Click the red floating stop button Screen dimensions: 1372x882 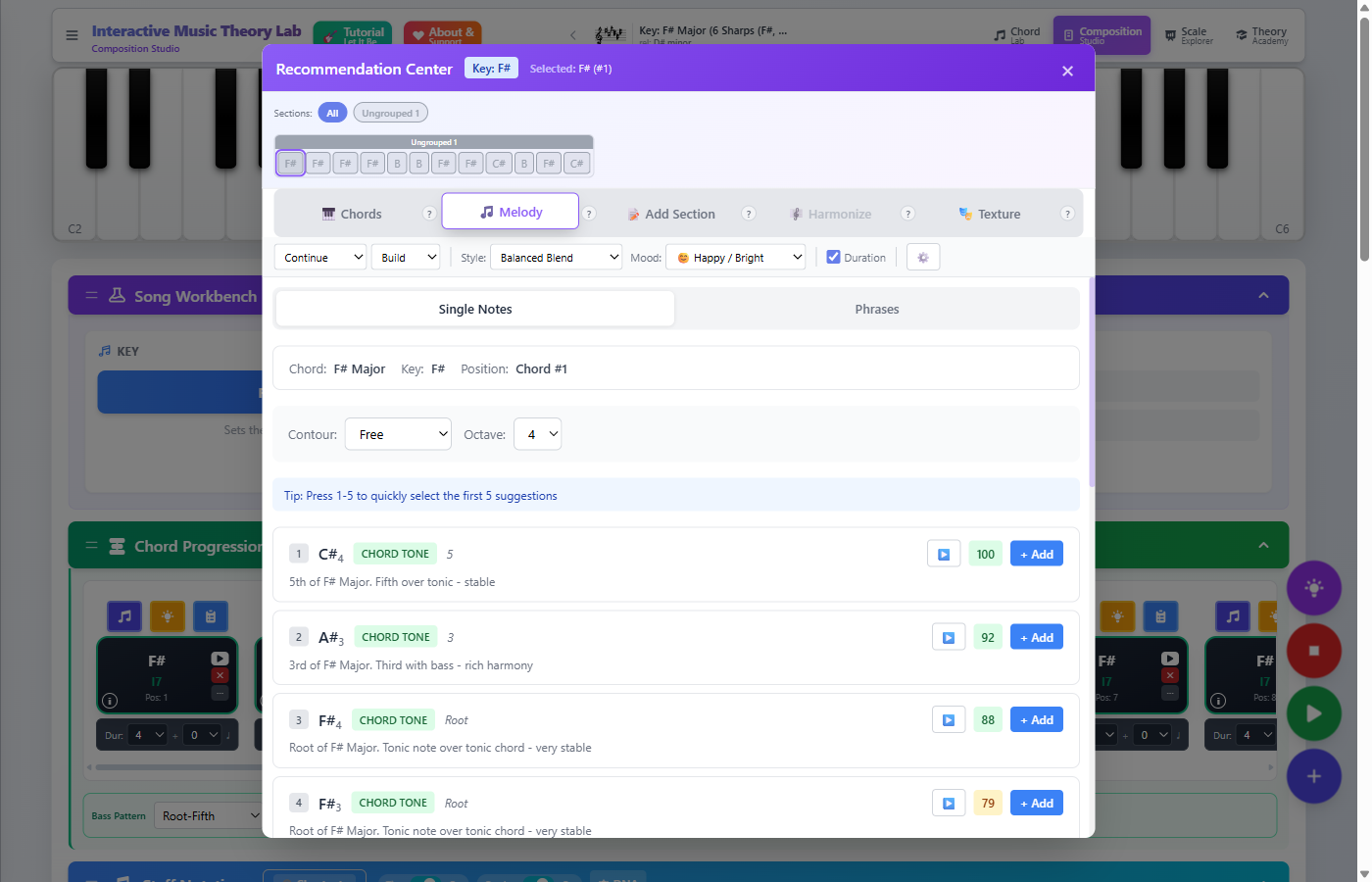point(1313,651)
